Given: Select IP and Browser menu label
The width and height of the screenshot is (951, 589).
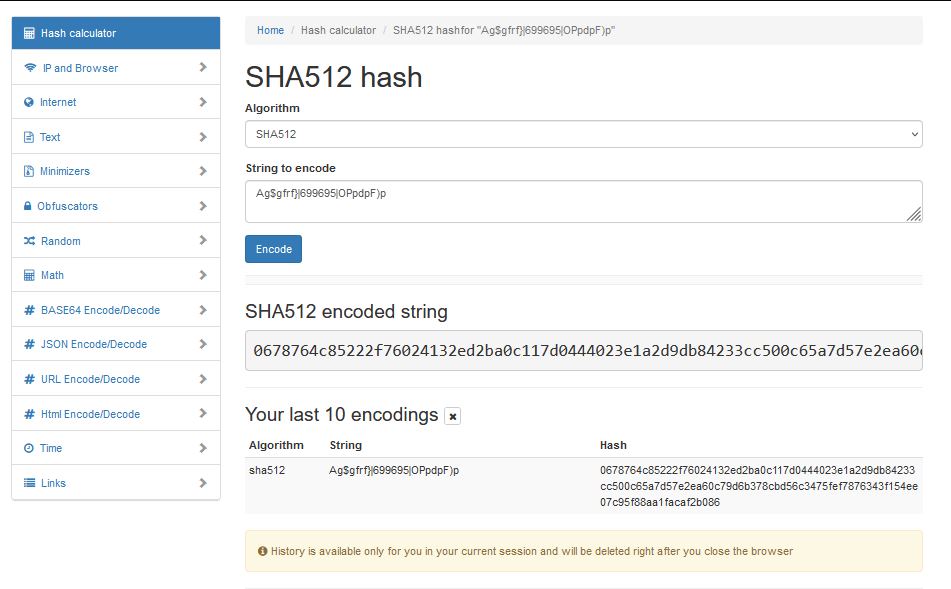Looking at the screenshot, I should (x=80, y=68).
